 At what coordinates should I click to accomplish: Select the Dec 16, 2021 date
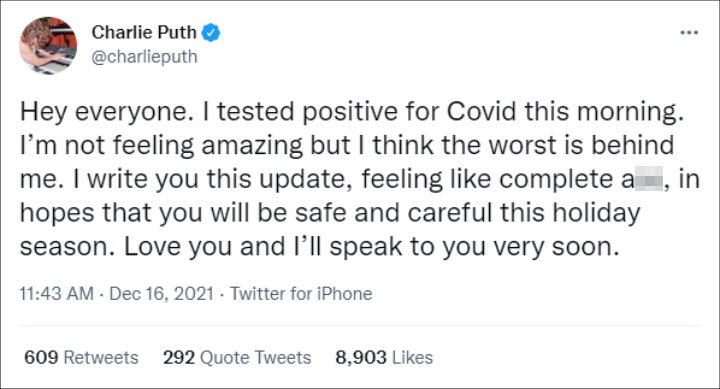coord(162,293)
